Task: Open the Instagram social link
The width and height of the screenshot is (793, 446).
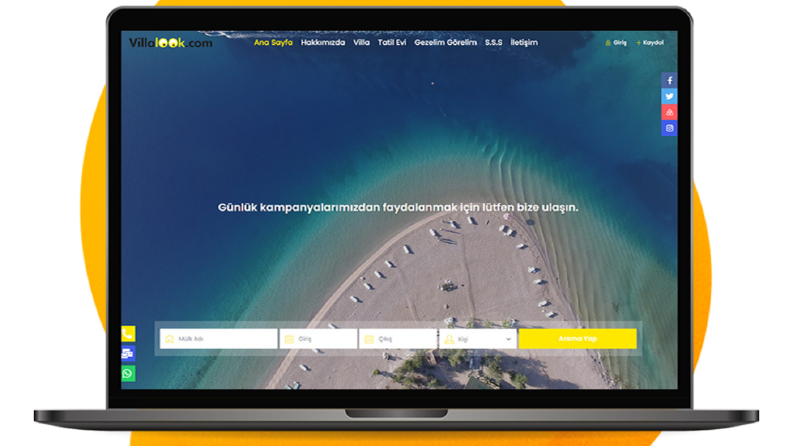Action: point(669,128)
